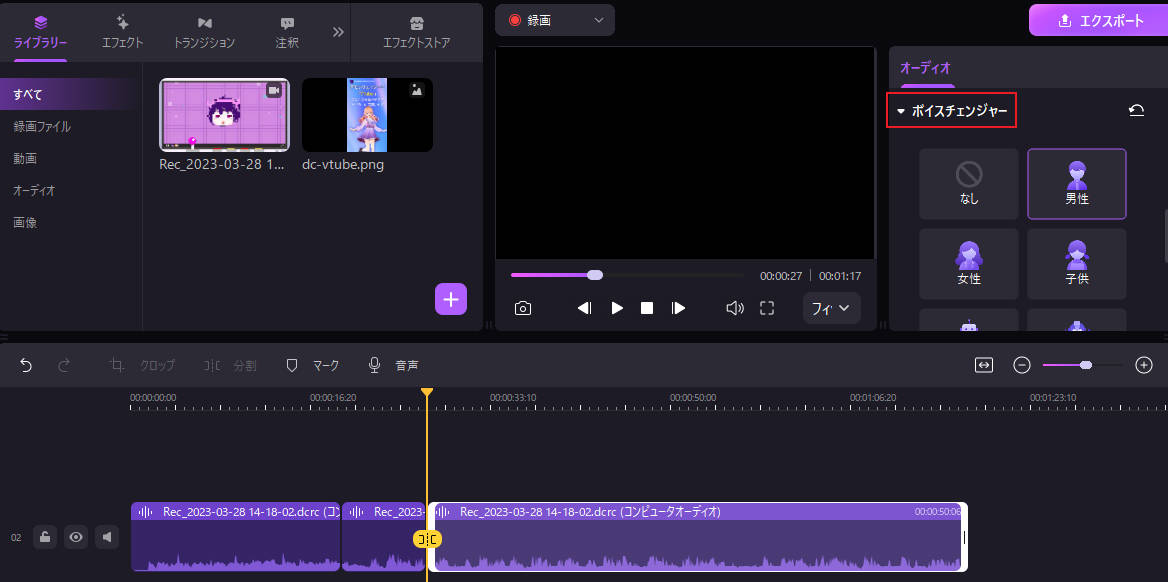1168x582 pixels.
Task: Stop the preview playback
Action: pos(647,309)
